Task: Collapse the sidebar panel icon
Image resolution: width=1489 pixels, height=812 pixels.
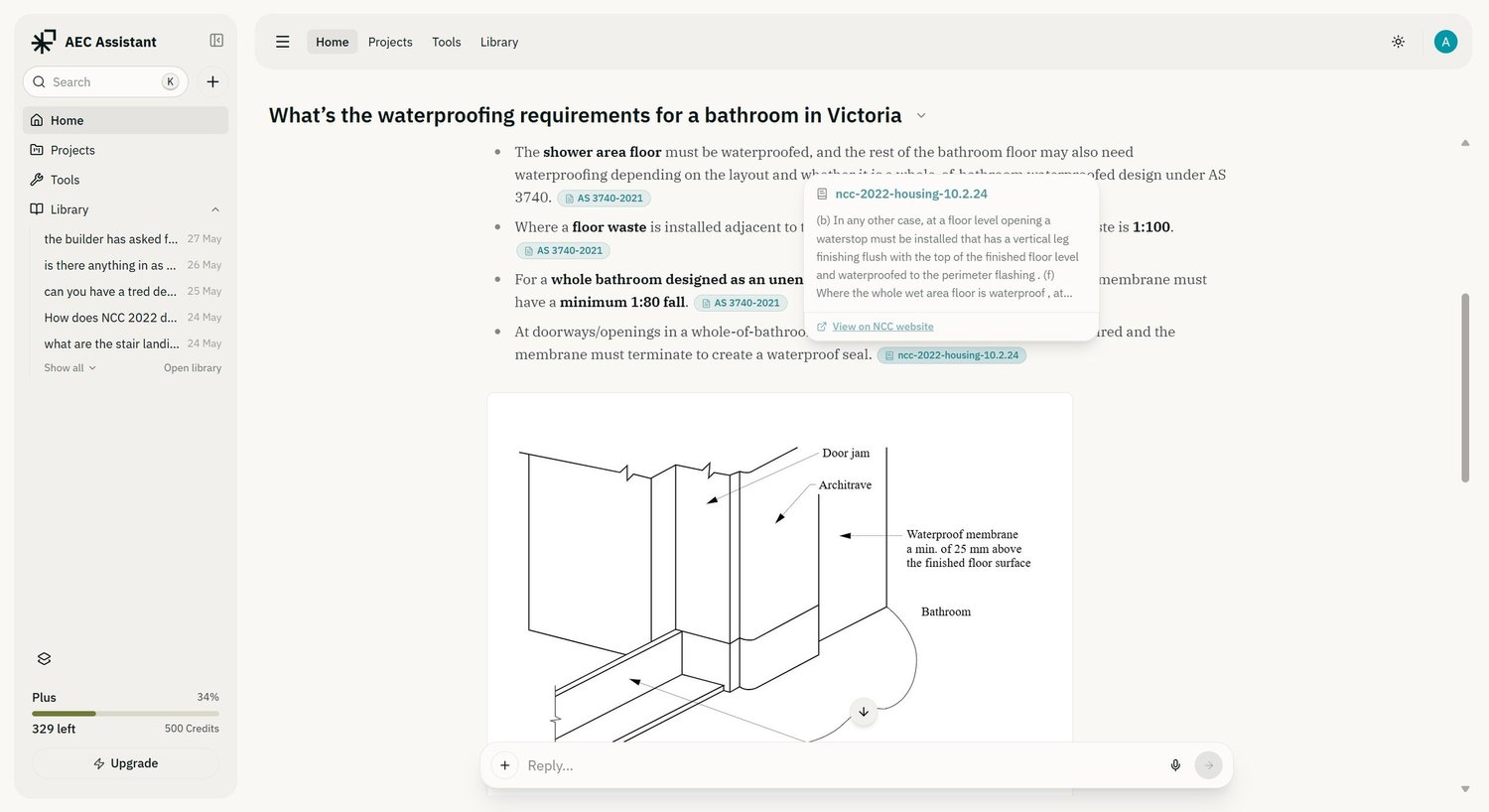Action: [x=216, y=41]
